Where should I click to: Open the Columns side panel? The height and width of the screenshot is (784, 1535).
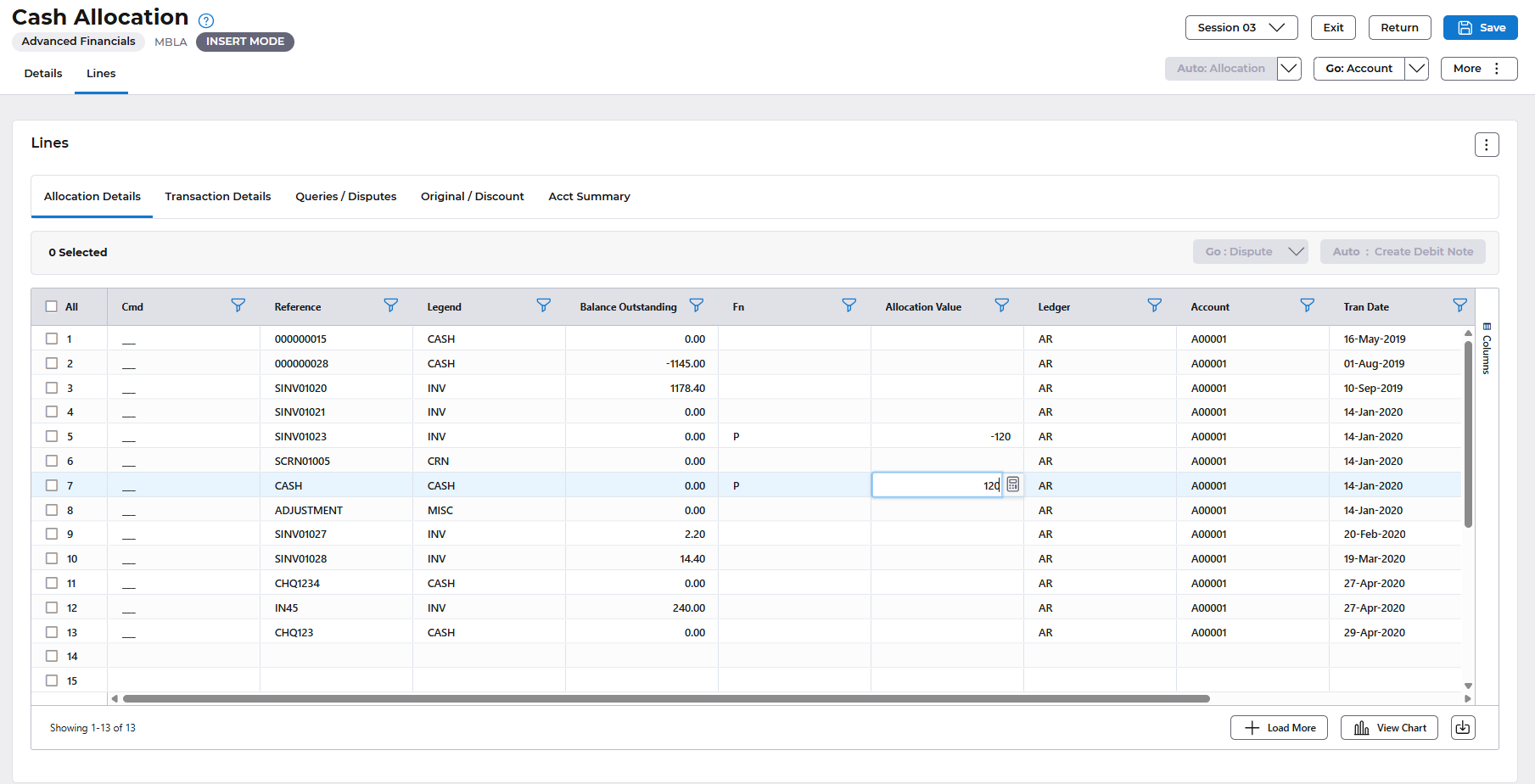pyautogui.click(x=1487, y=348)
